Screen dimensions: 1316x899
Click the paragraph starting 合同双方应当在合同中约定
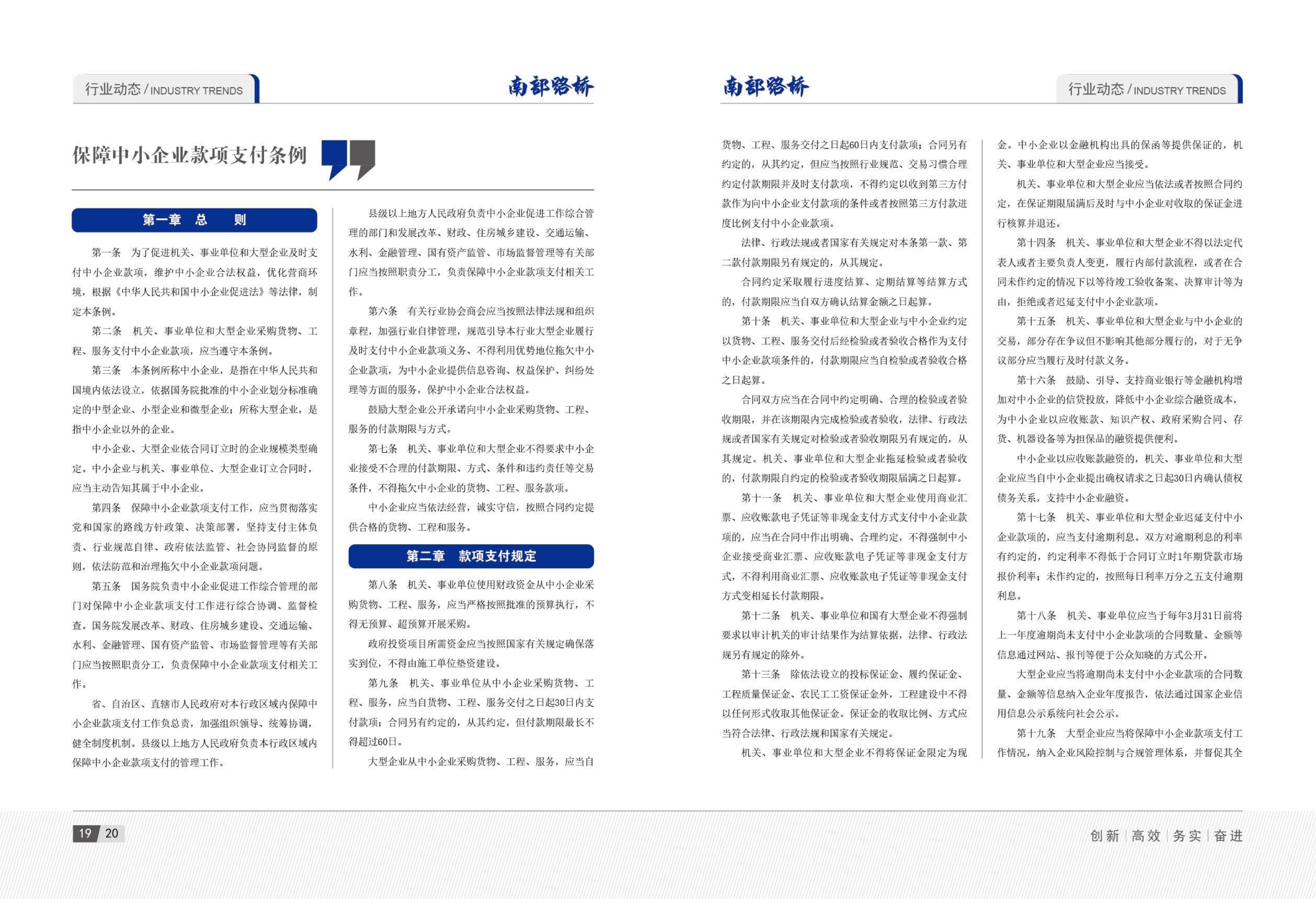[x=844, y=439]
